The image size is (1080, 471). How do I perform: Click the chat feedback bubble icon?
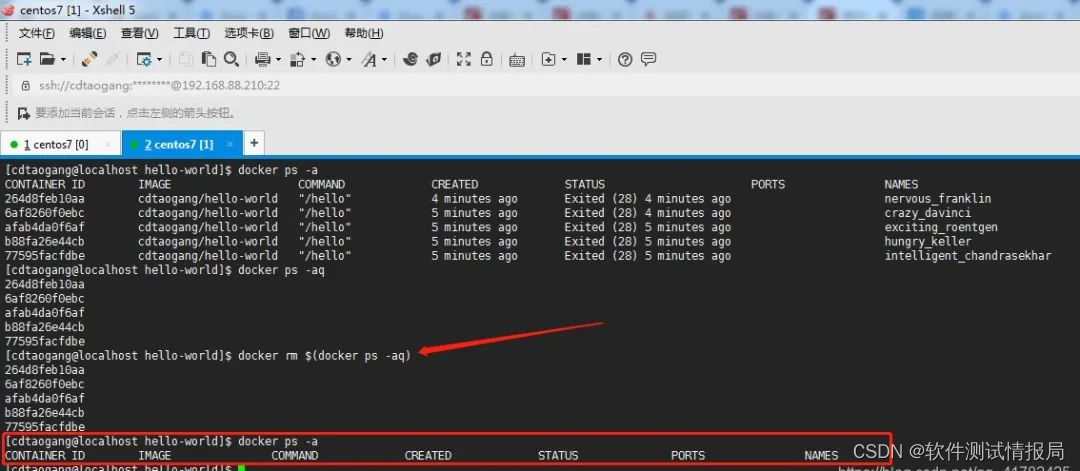pyautogui.click(x=648, y=59)
